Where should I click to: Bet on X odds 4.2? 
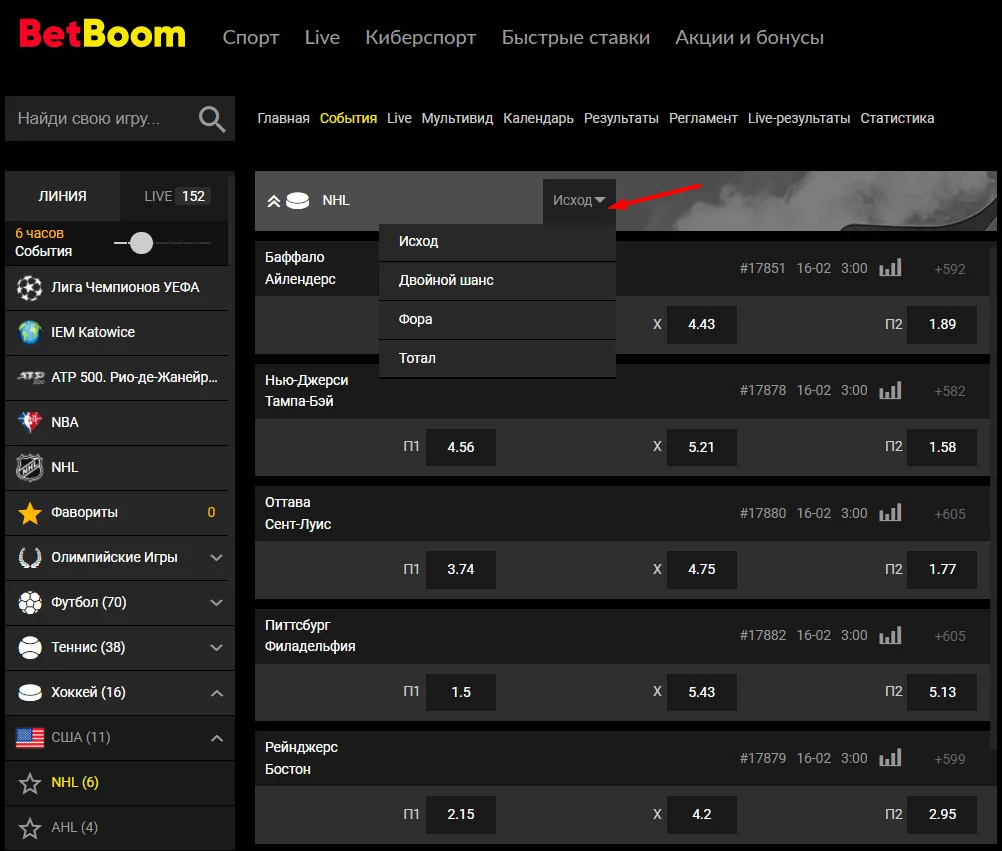coord(701,815)
